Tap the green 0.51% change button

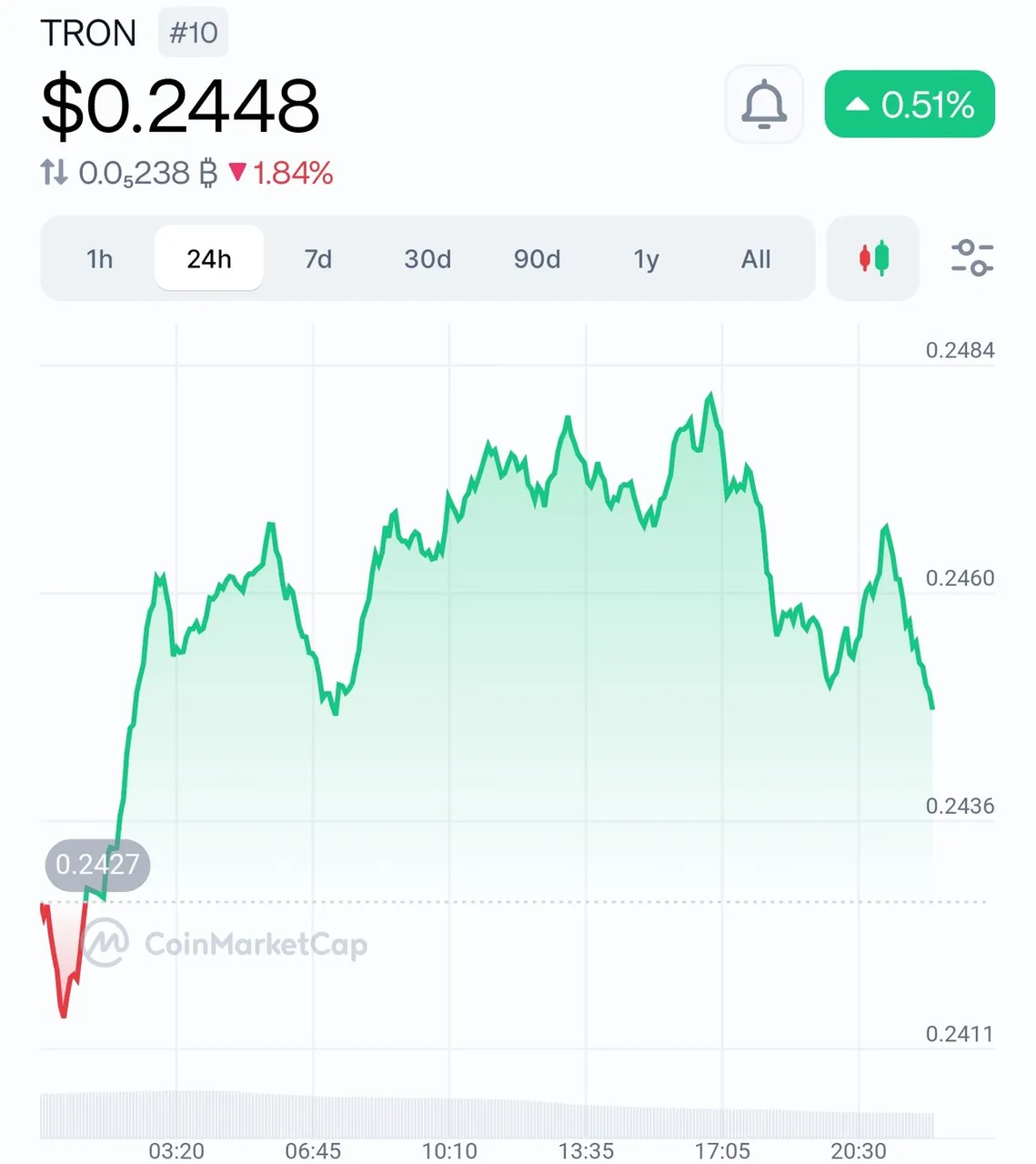click(910, 104)
